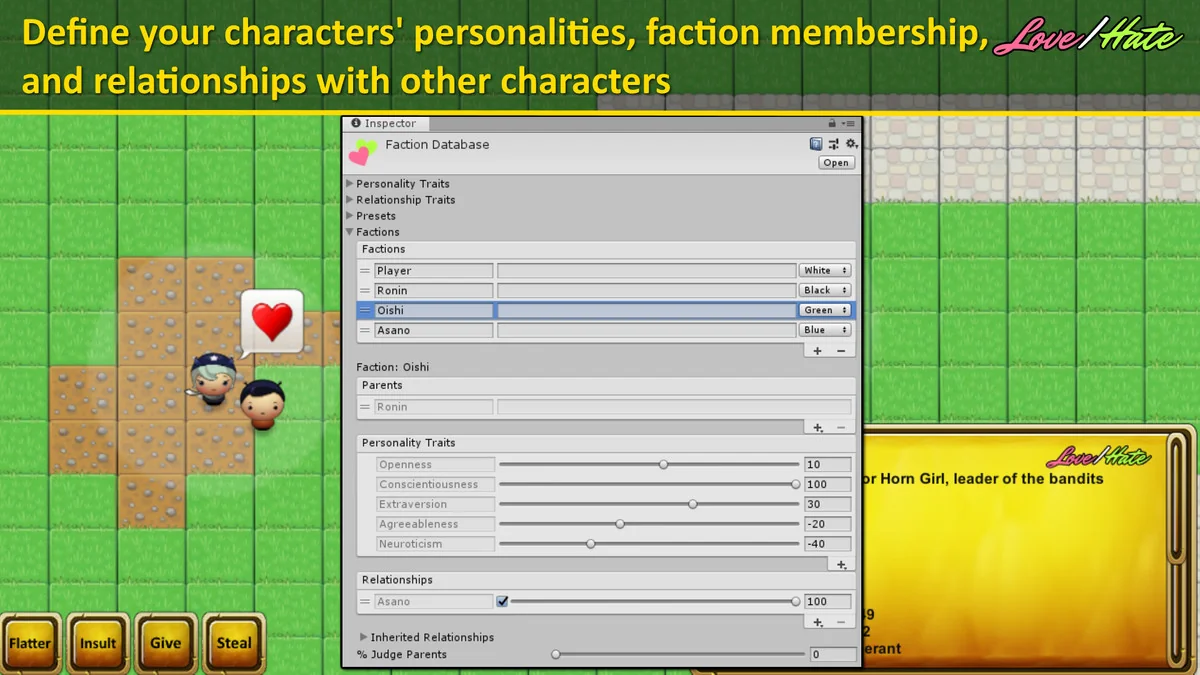Expand Inherited Relationships section
Viewport: 1200px width, 675px height.
[x=363, y=637]
